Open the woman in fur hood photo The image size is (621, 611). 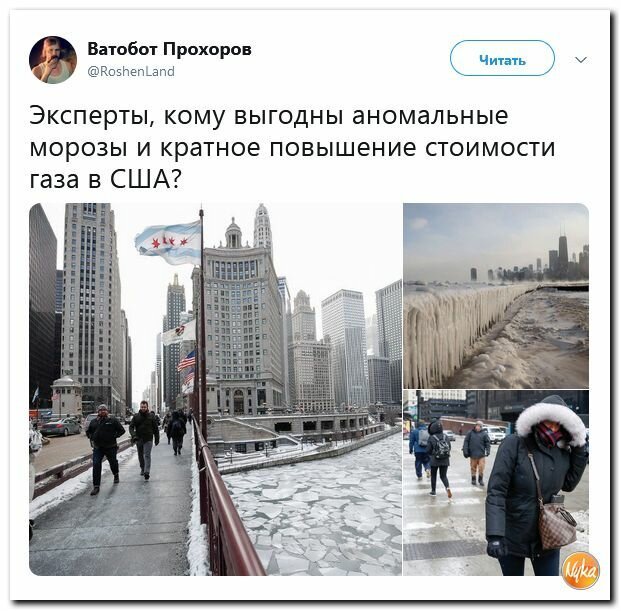click(496, 483)
